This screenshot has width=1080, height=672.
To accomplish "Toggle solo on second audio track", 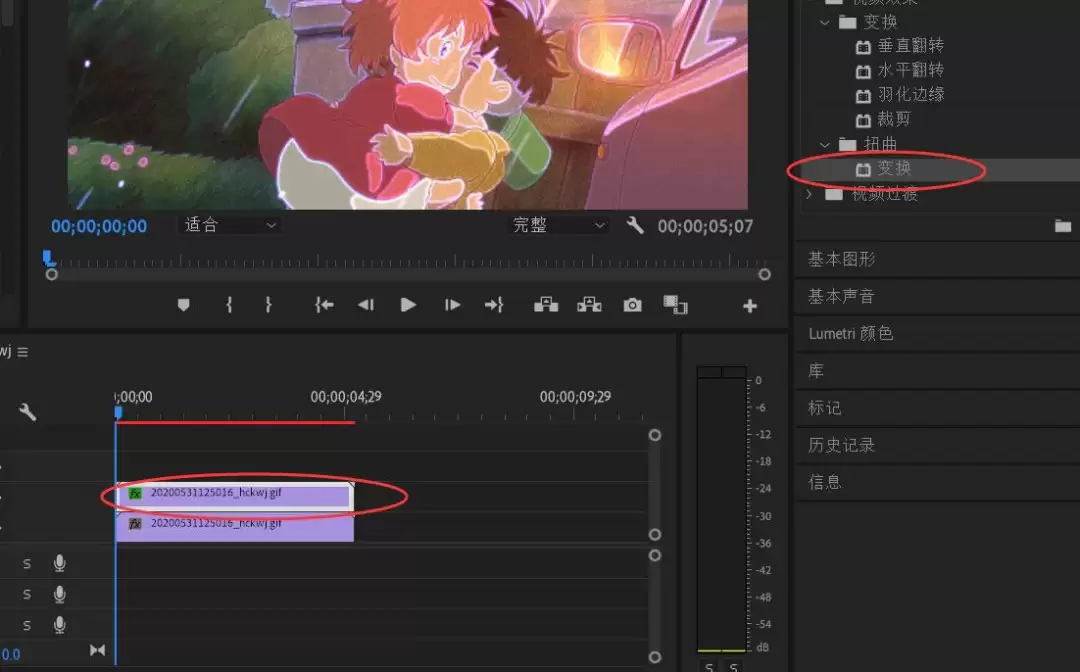I will [27, 594].
